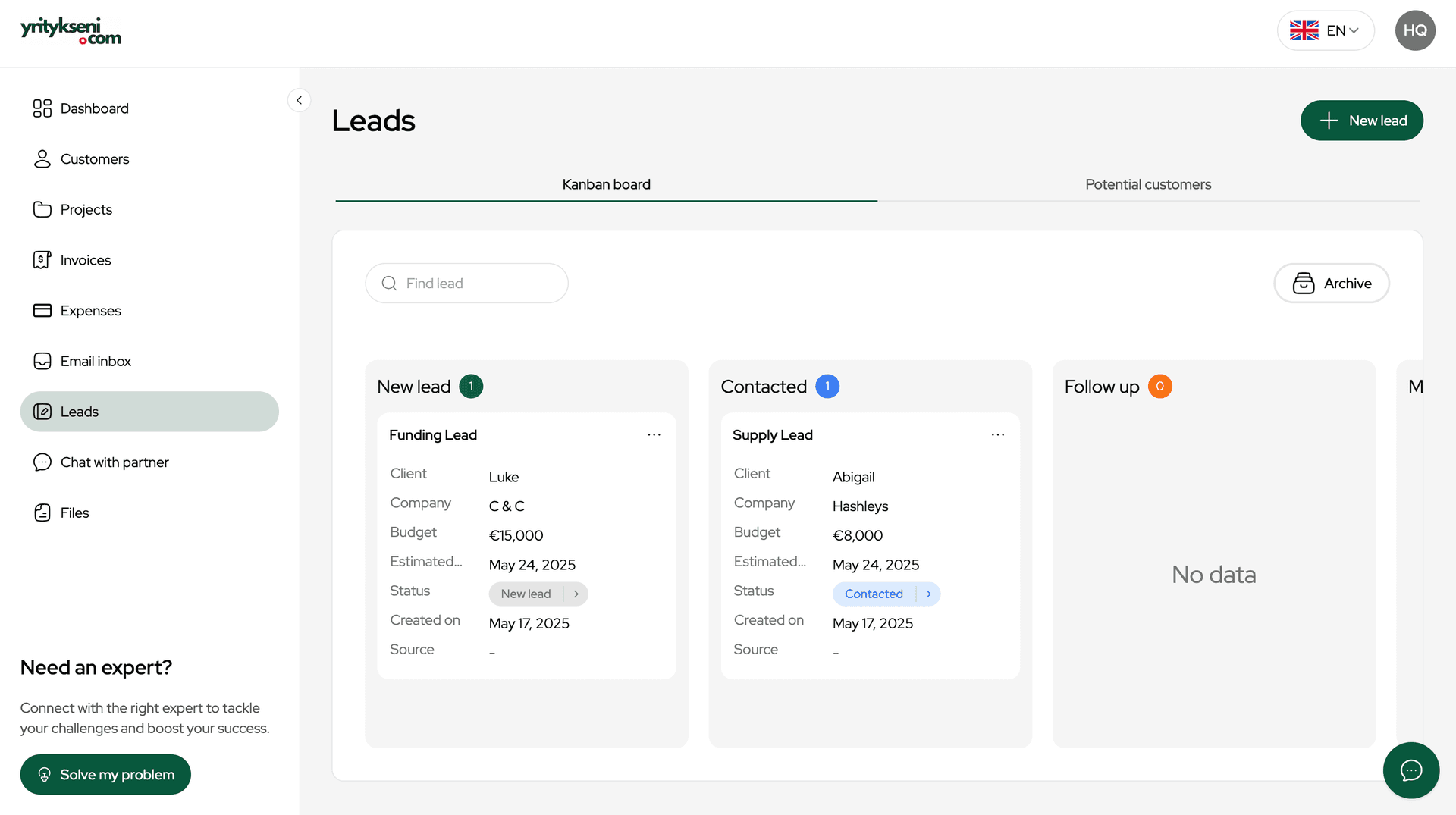This screenshot has width=1456, height=815.
Task: Collapse the sidebar with arrow toggle
Action: 299,100
